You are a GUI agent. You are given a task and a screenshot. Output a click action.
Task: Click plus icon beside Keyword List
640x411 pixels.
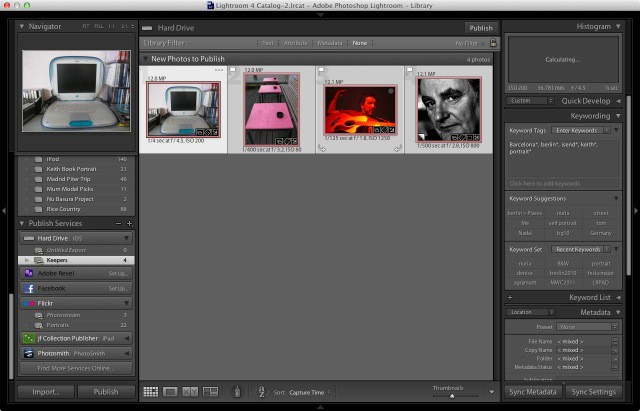coord(510,297)
